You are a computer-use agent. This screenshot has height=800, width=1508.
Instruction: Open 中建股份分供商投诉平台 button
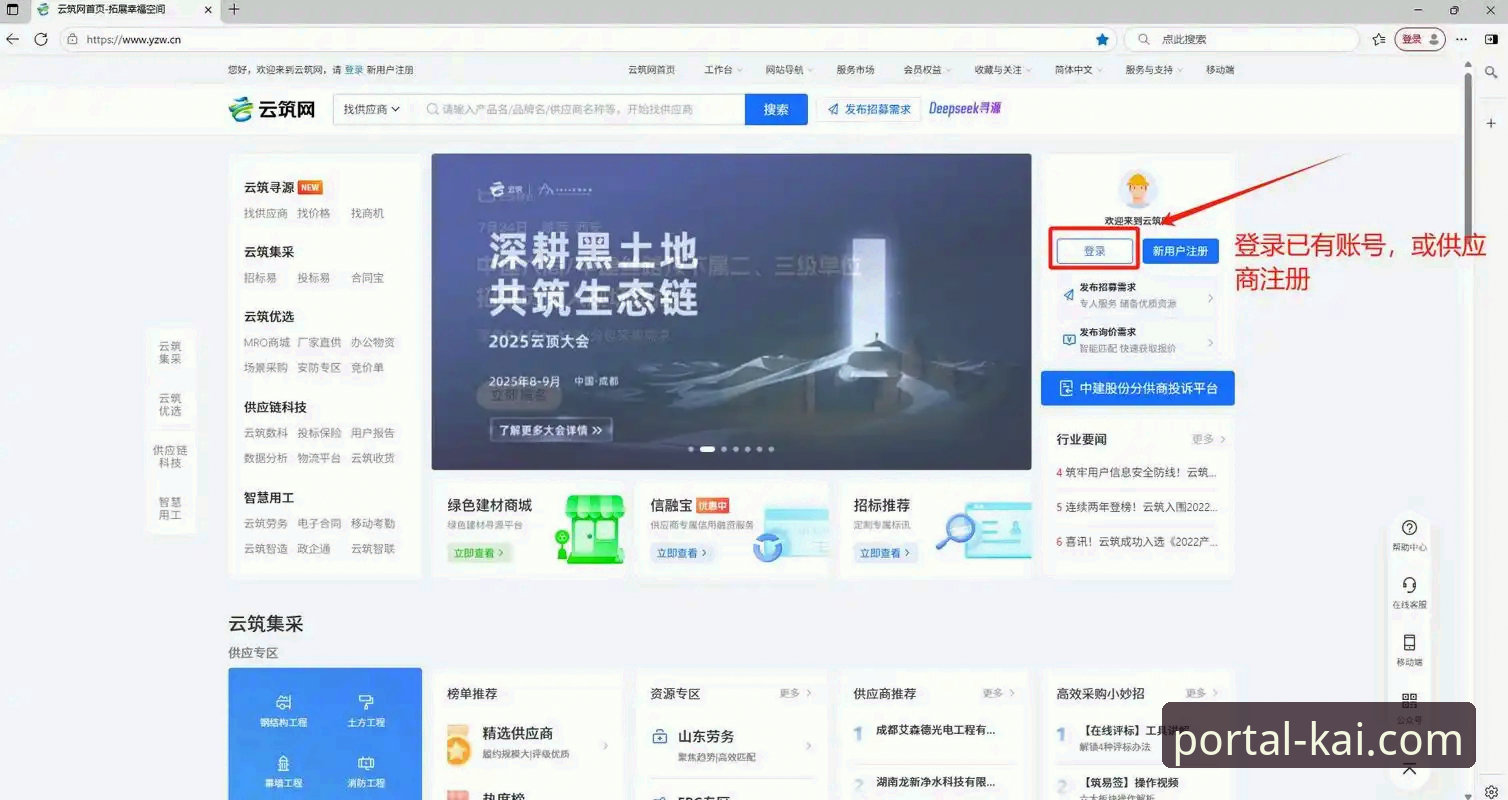[x=1138, y=388]
